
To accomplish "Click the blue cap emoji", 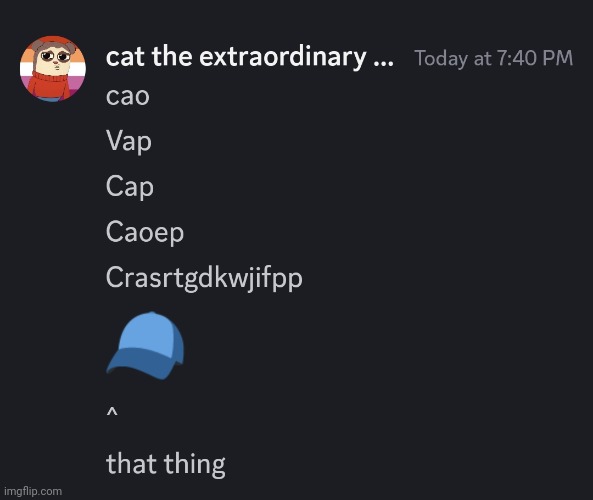I will tap(145, 346).
